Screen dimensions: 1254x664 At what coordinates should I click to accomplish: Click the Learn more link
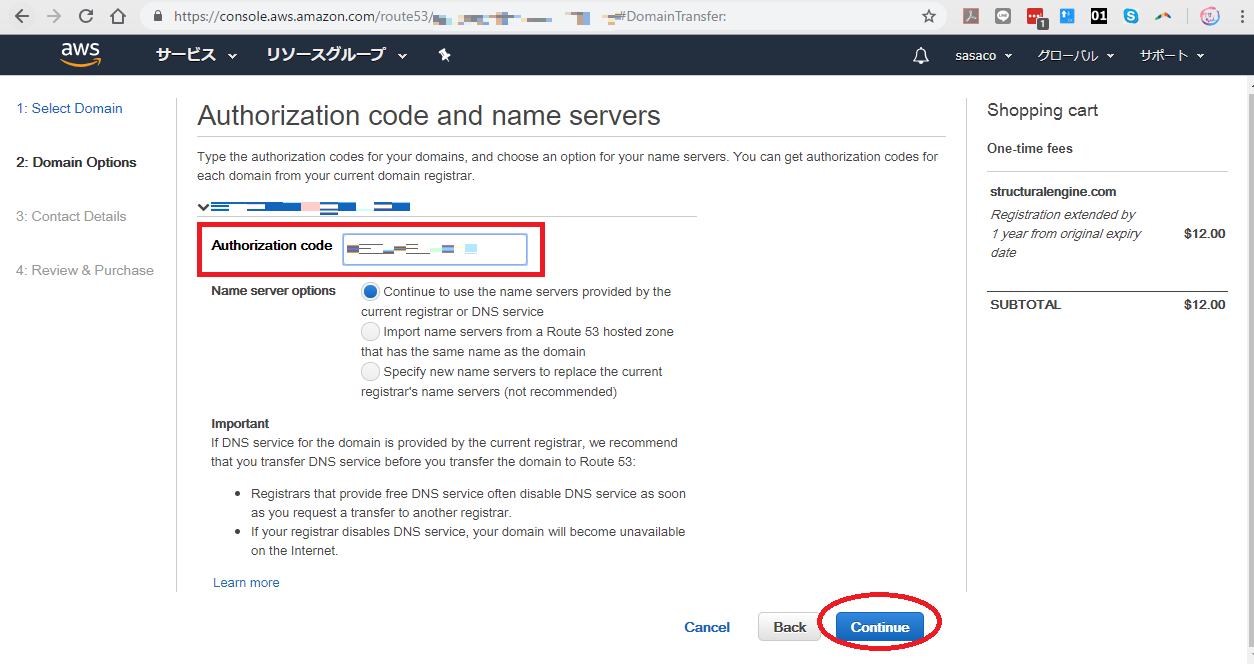coord(246,583)
